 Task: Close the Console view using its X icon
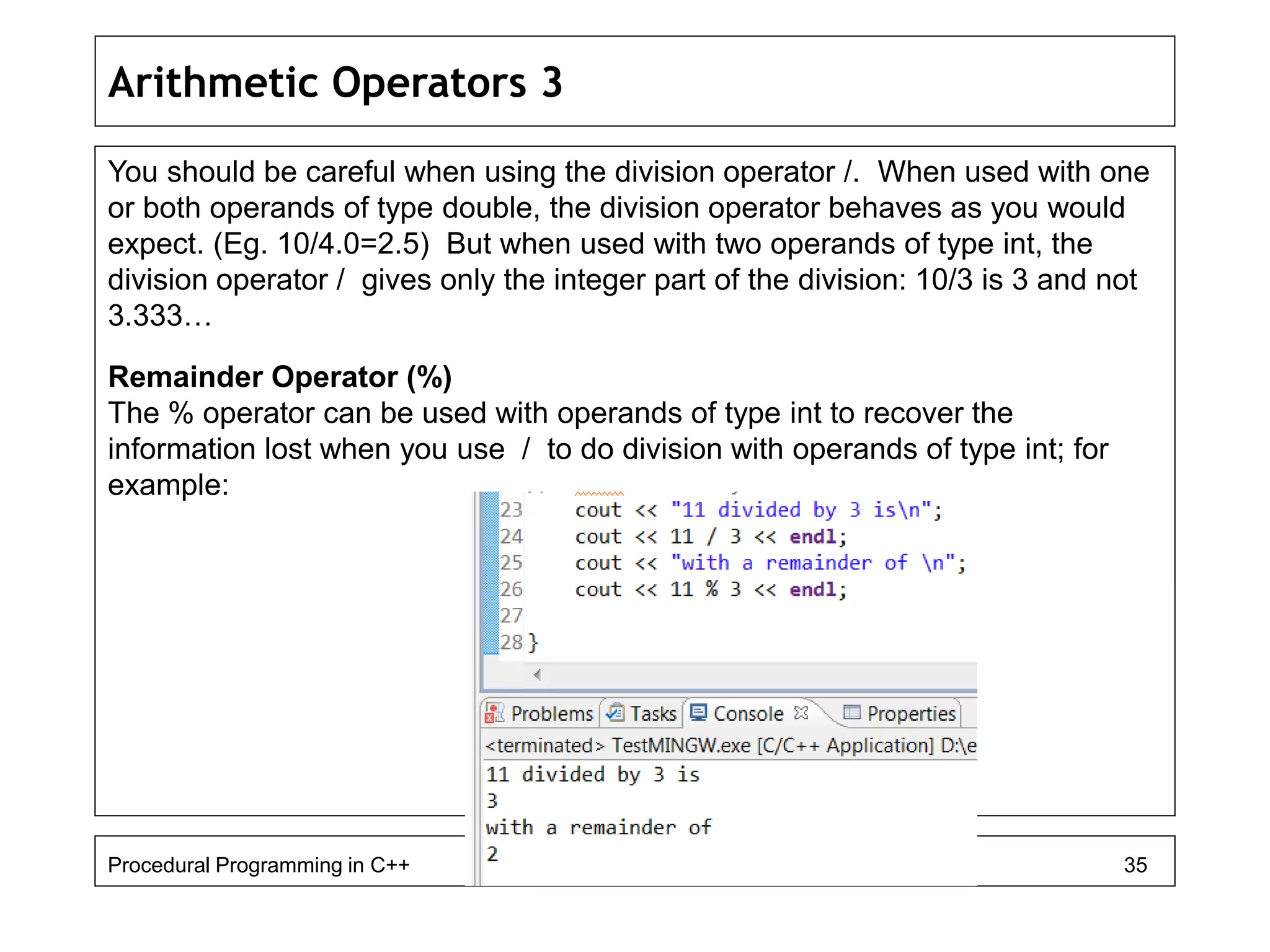coord(801,713)
